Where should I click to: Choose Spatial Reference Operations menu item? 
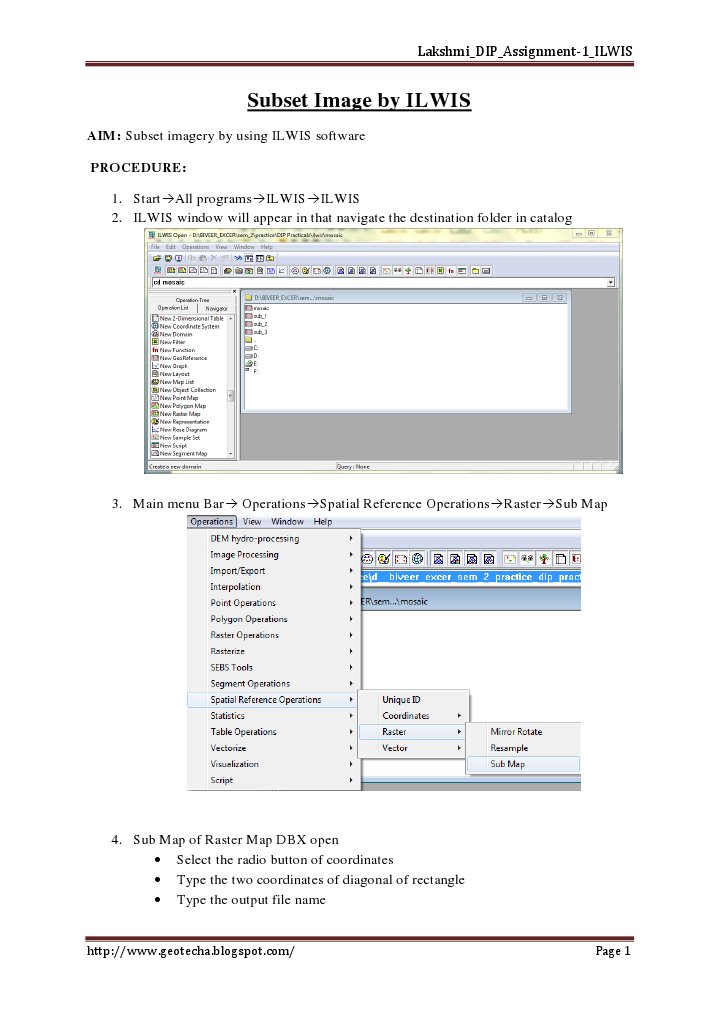click(x=273, y=700)
